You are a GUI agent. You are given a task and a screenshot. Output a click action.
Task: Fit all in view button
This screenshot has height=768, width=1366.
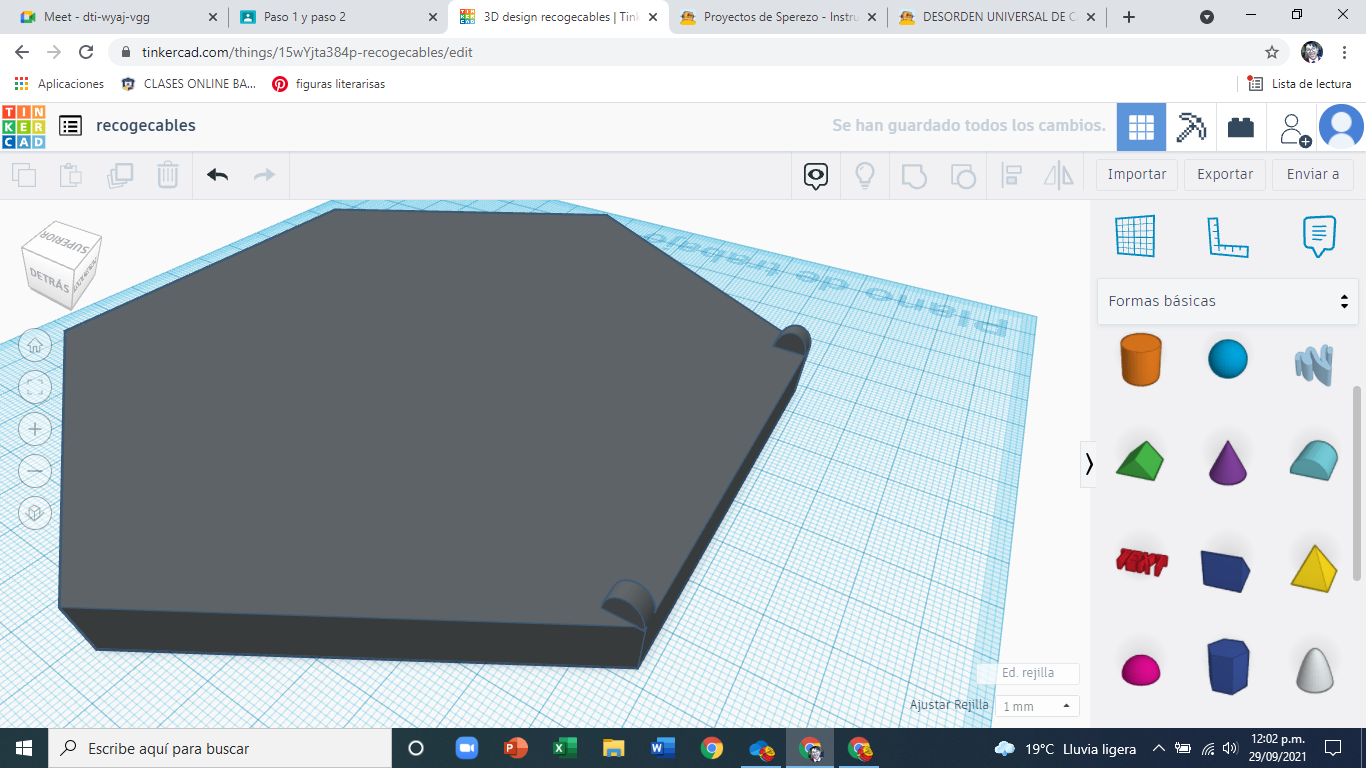pyautogui.click(x=35, y=387)
